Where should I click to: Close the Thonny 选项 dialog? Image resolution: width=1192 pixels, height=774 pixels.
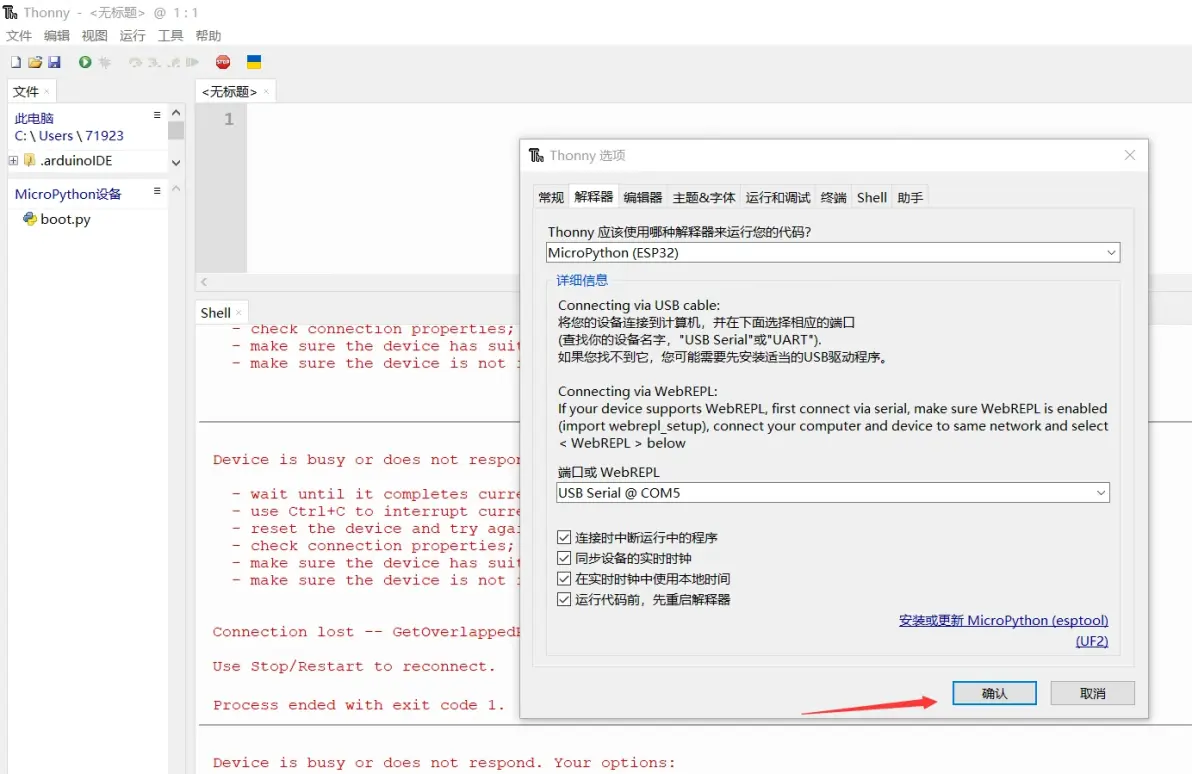[x=1130, y=155]
